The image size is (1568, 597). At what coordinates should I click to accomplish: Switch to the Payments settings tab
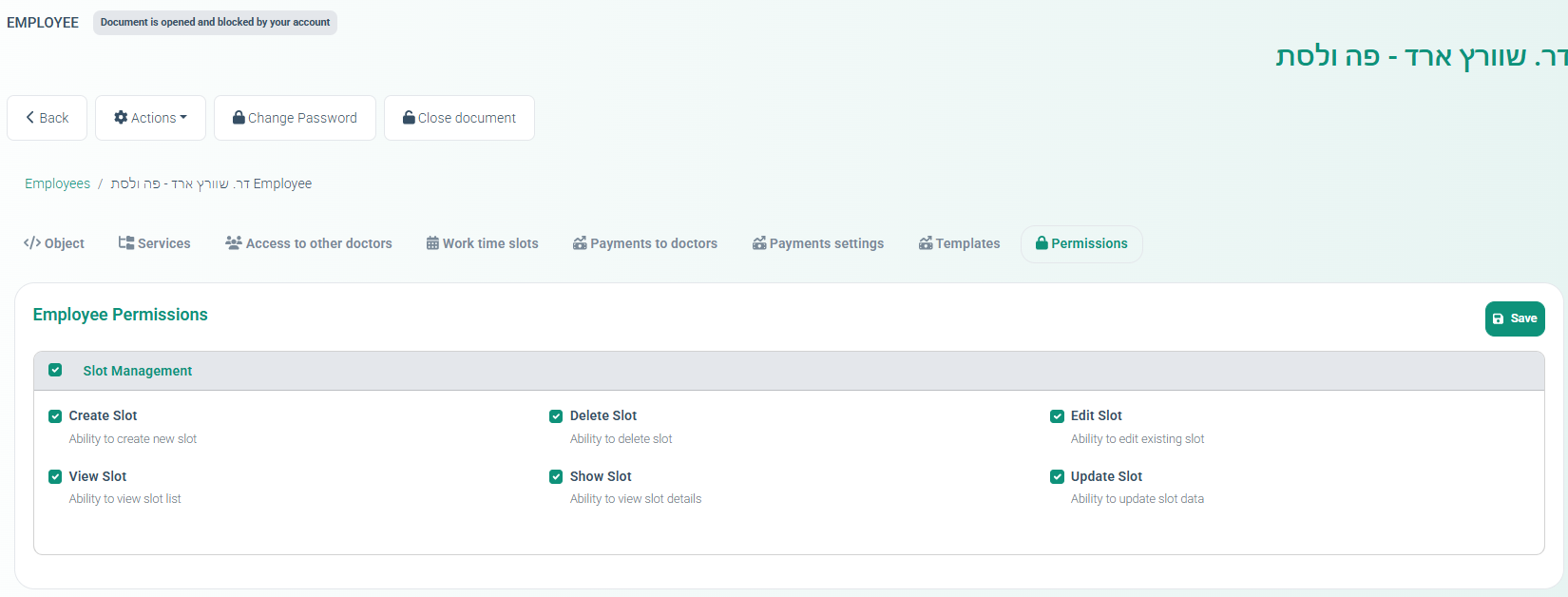[818, 243]
